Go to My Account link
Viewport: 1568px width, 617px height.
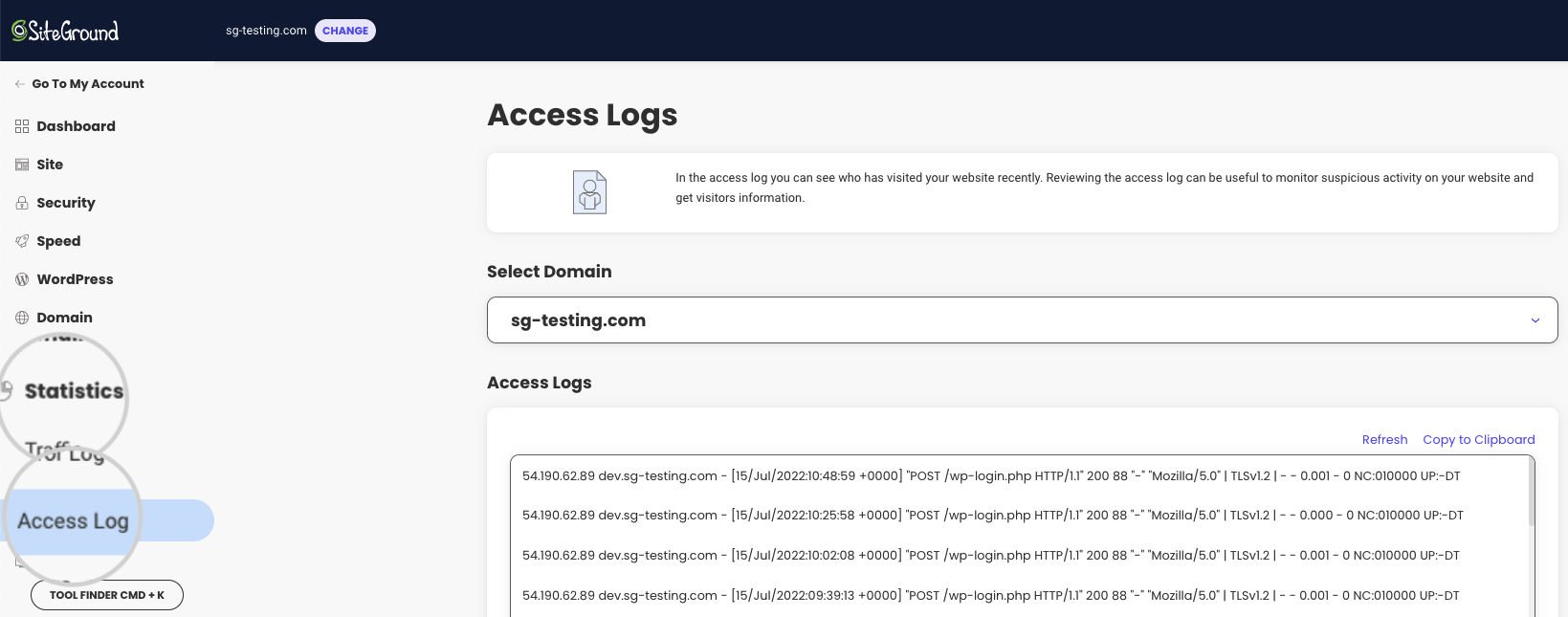88,84
